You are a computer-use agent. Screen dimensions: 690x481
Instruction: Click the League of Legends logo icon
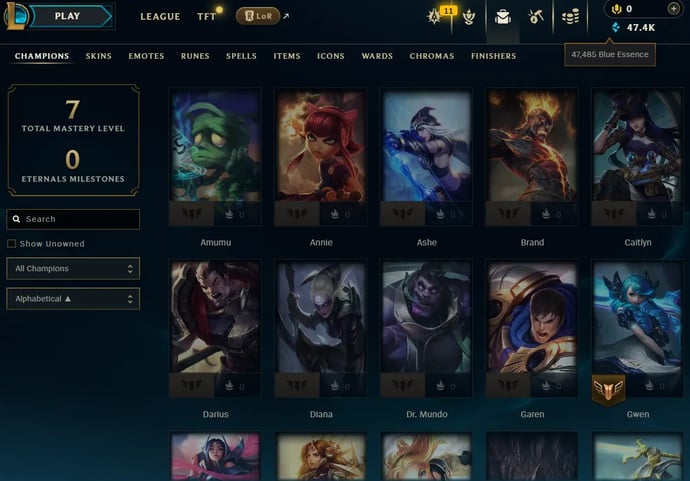[15, 16]
